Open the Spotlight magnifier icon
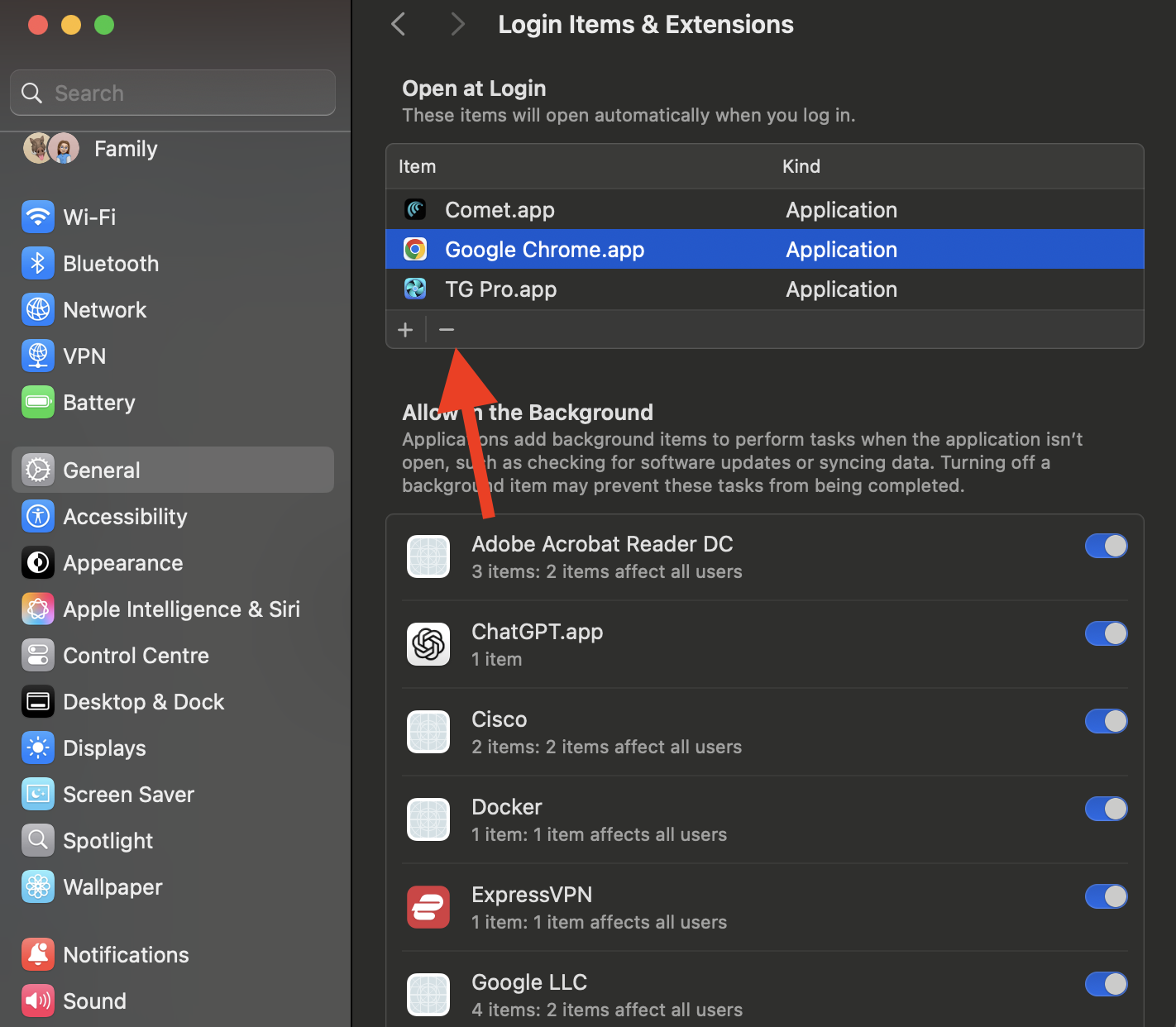1176x1027 pixels. pos(38,840)
